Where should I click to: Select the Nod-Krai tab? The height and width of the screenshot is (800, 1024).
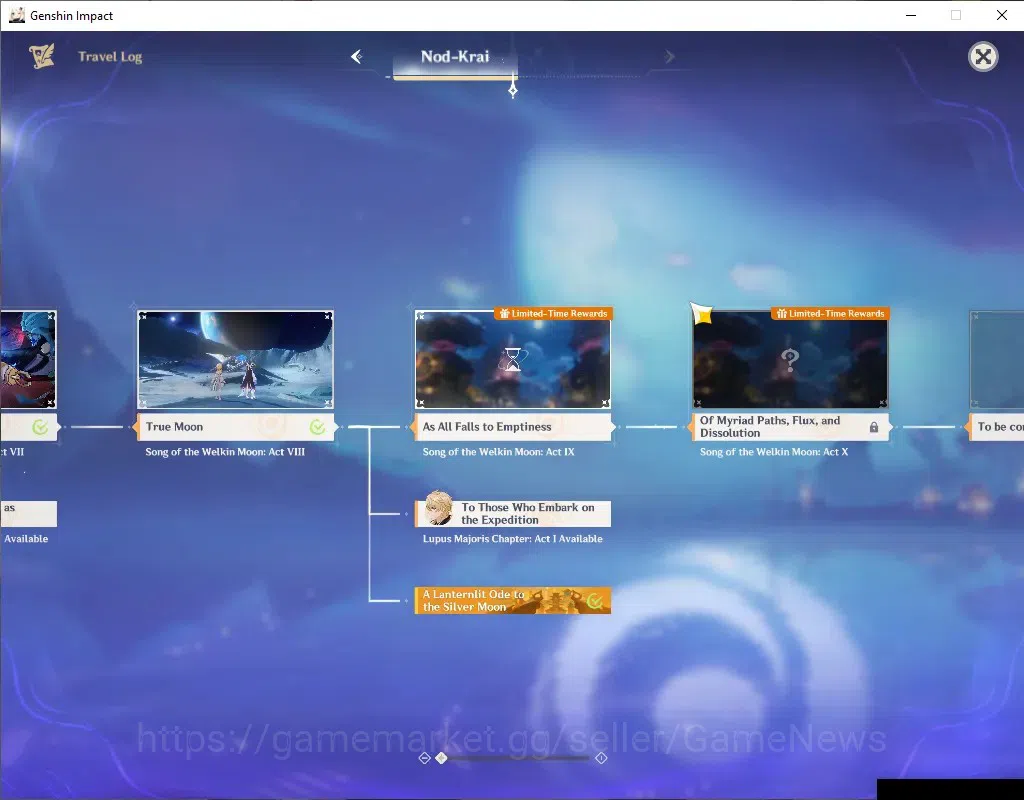[455, 57]
